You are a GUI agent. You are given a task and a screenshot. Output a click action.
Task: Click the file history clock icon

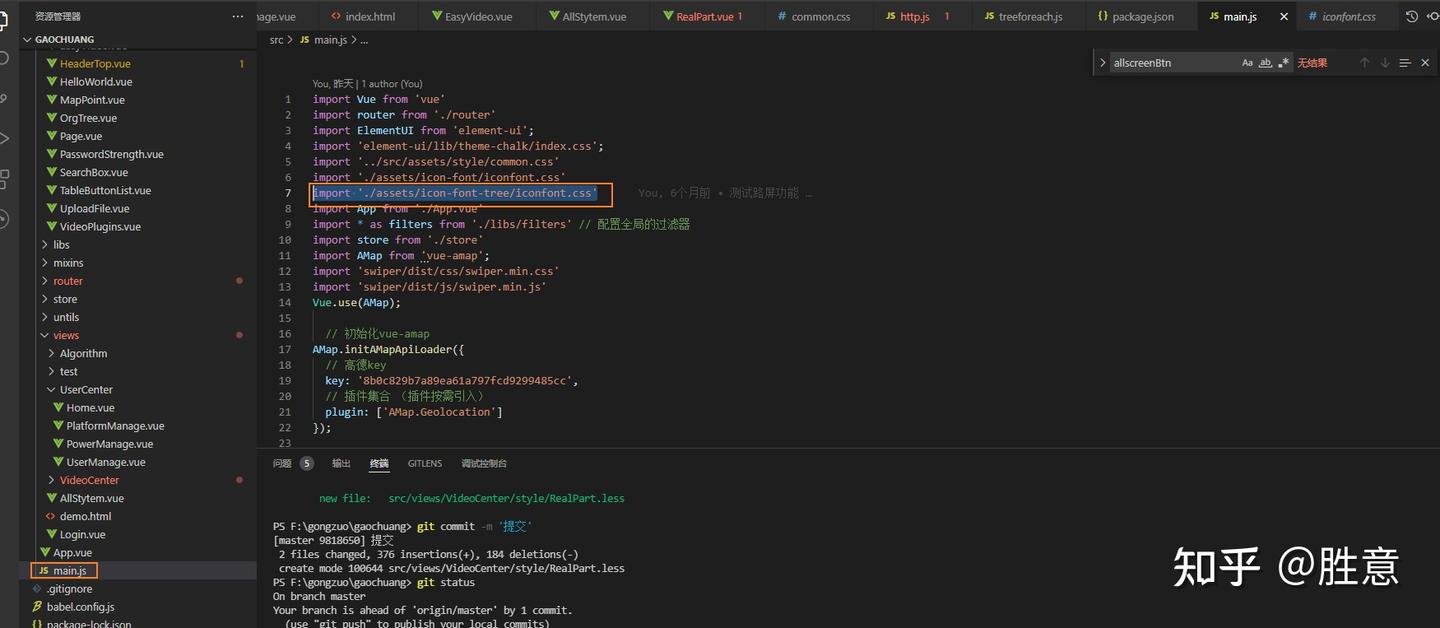(1411, 16)
